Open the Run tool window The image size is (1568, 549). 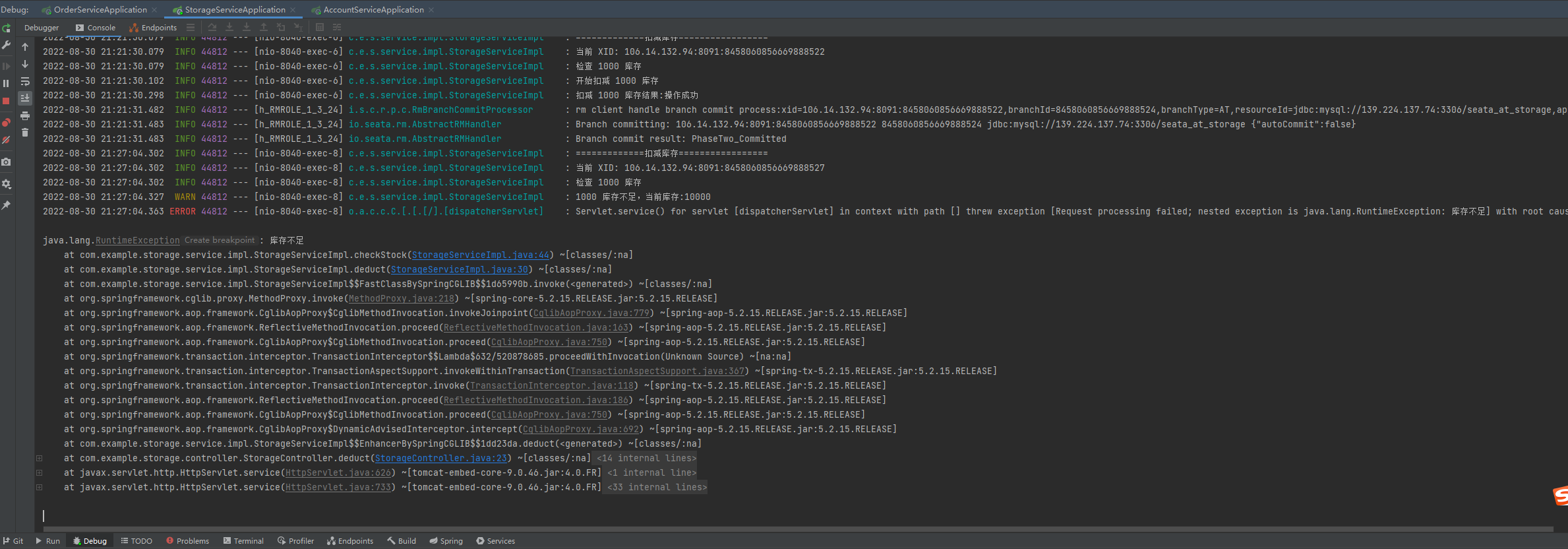point(47,540)
